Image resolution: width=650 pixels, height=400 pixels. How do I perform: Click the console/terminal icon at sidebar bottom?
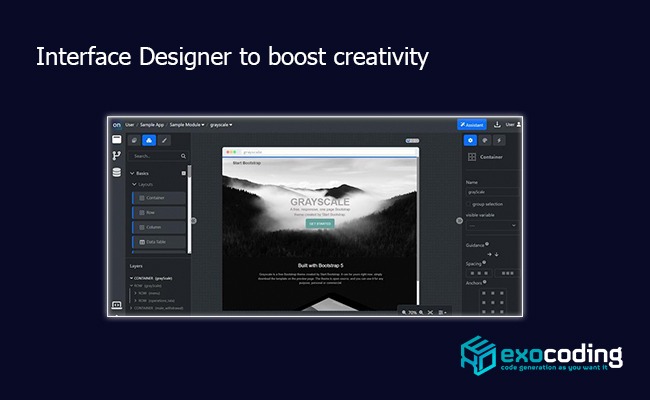pos(117,305)
